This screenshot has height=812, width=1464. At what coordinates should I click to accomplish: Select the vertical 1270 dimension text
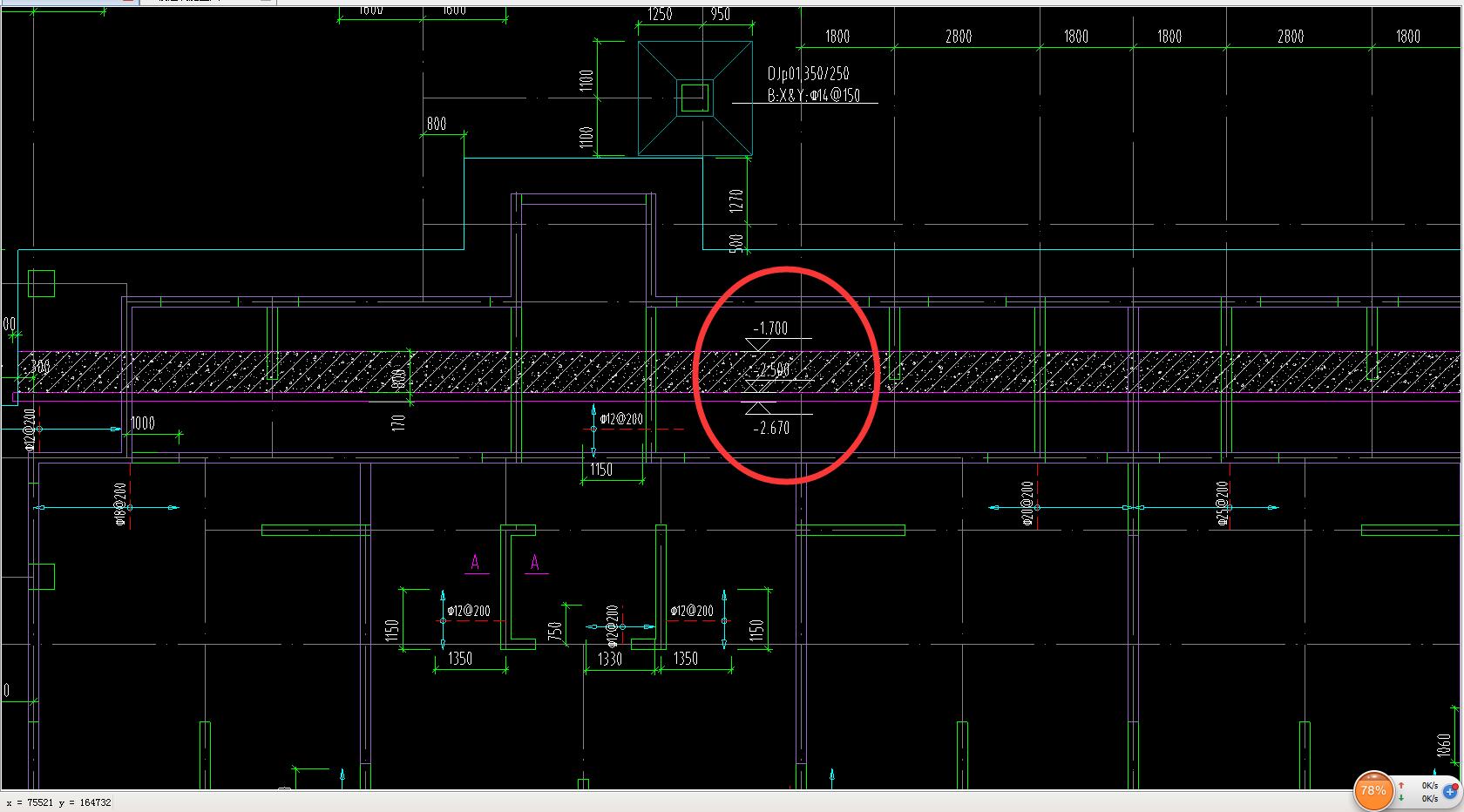(x=736, y=200)
